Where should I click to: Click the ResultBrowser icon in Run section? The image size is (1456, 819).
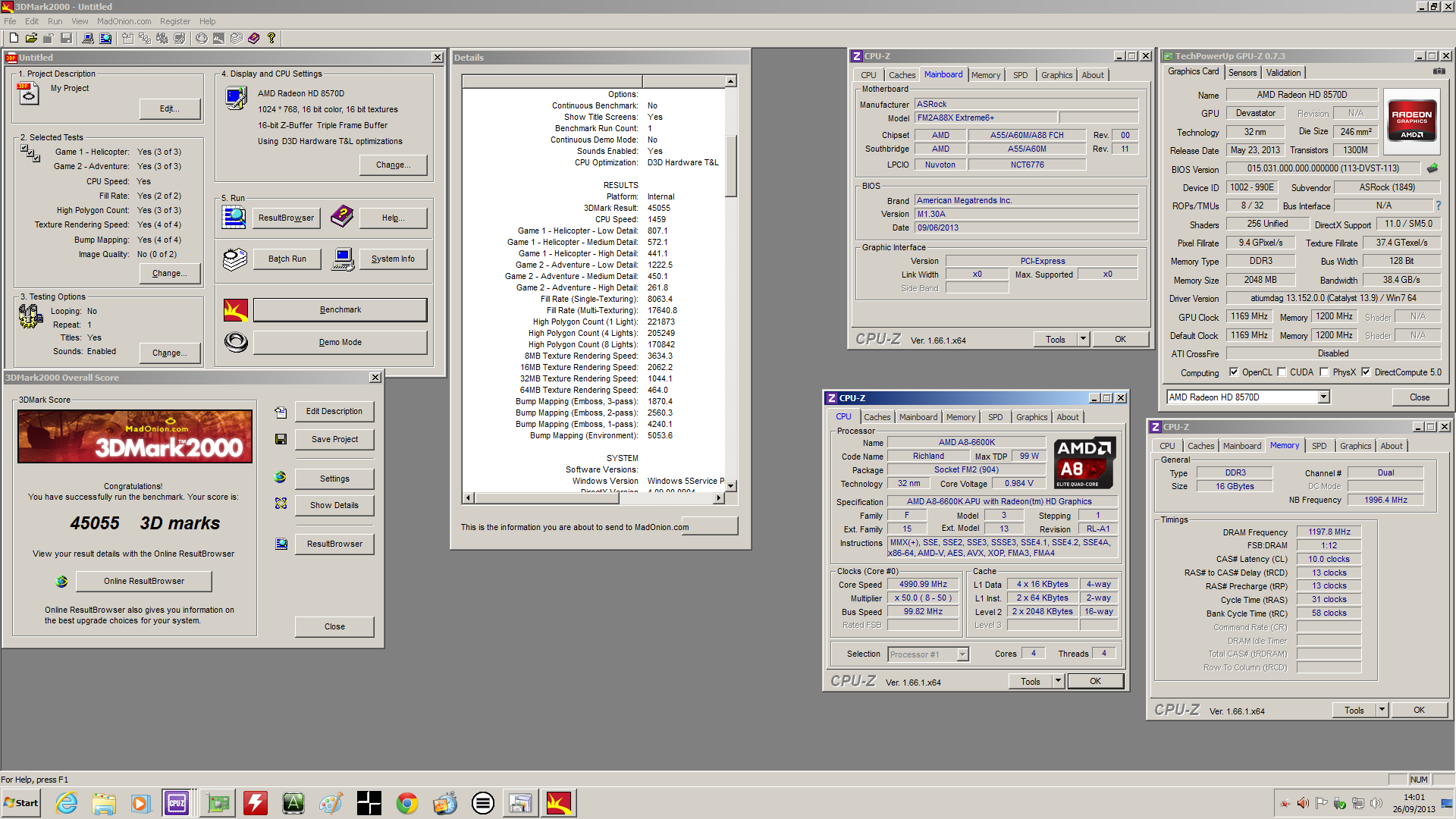(234, 217)
